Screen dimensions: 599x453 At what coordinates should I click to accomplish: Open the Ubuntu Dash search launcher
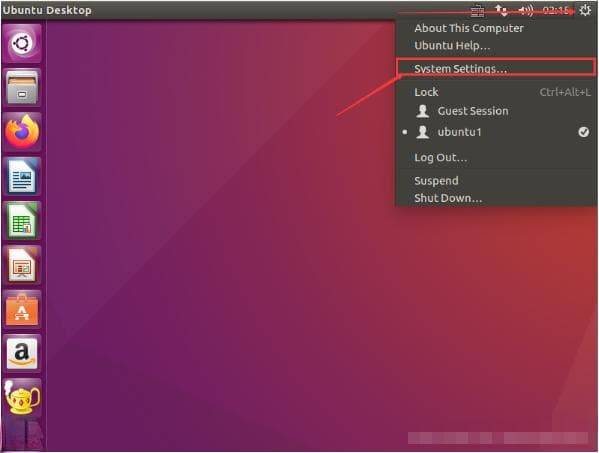coord(22,43)
